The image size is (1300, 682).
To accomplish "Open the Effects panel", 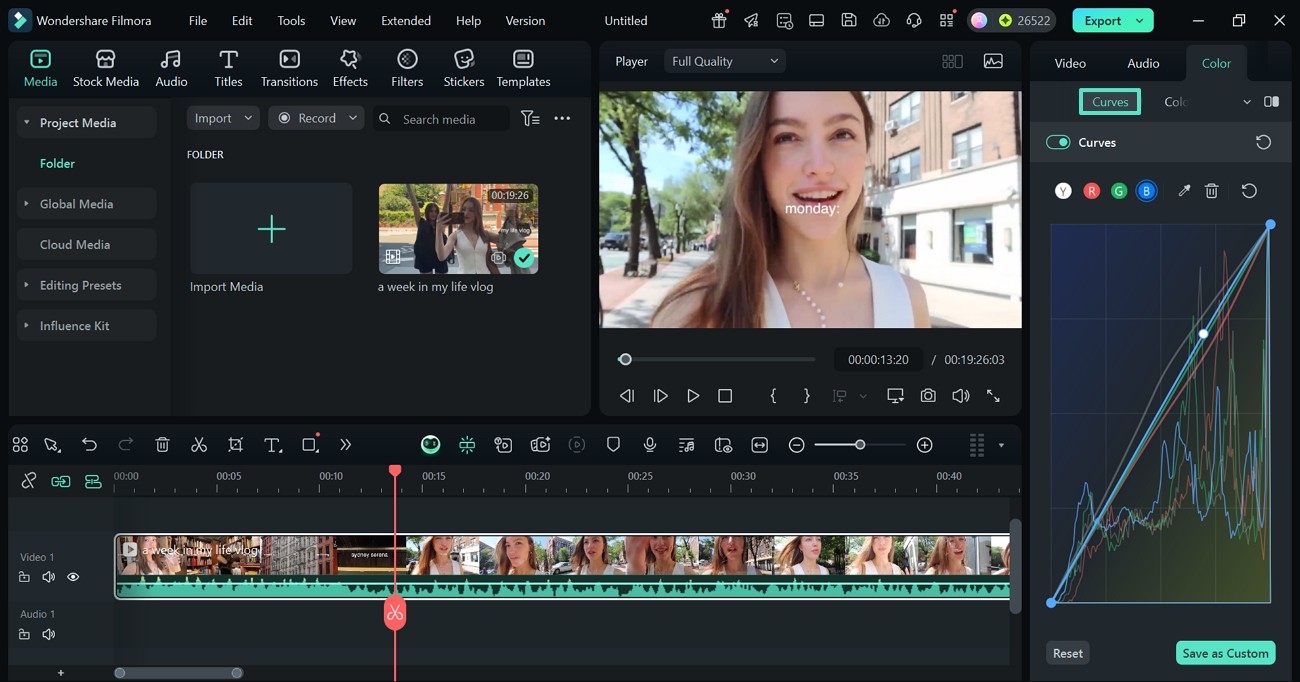I will [x=350, y=68].
